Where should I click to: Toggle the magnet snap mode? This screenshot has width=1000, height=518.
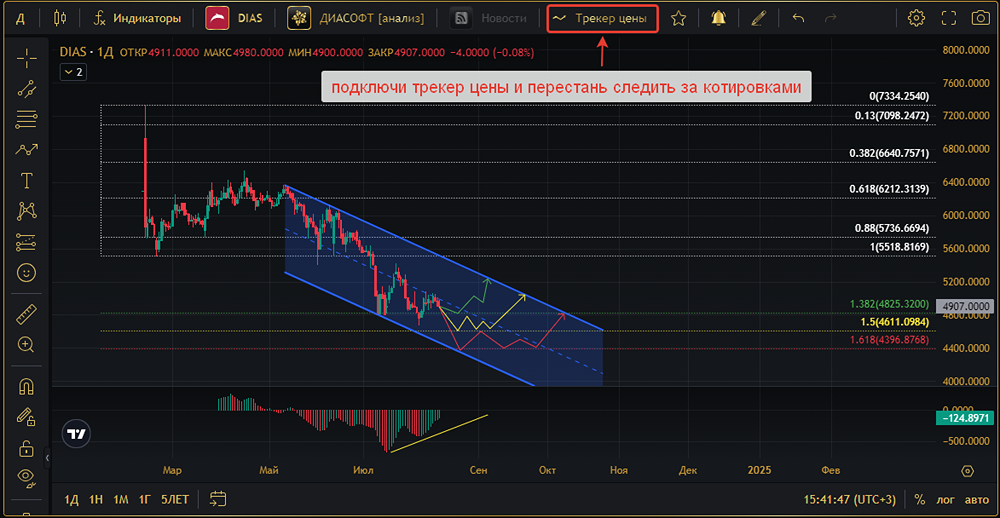pyautogui.click(x=26, y=387)
